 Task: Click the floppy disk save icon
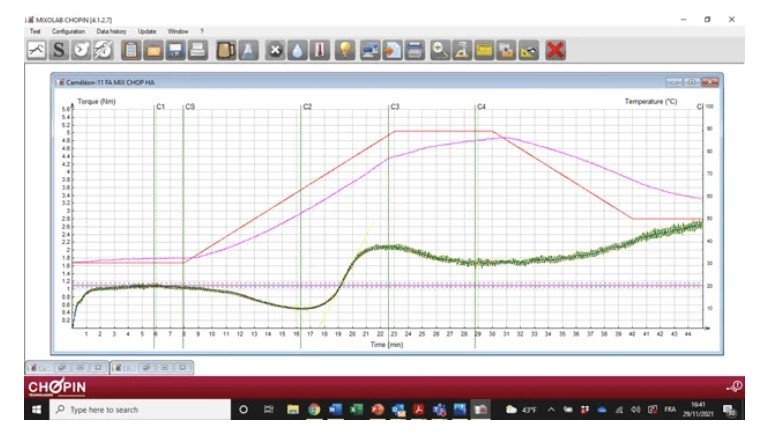[176, 49]
